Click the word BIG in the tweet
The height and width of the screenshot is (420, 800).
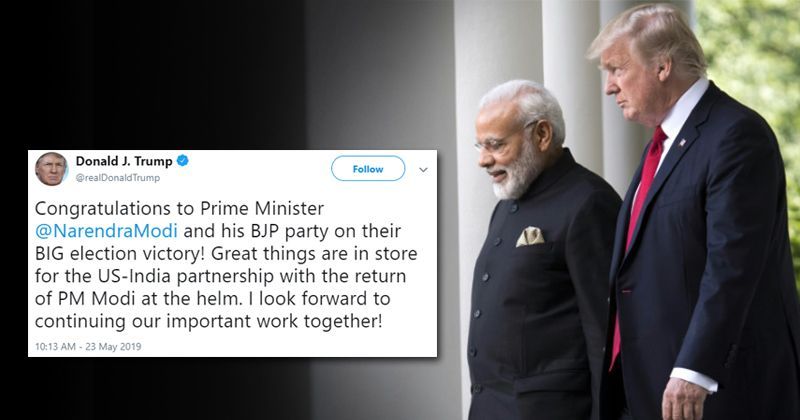click(49, 254)
